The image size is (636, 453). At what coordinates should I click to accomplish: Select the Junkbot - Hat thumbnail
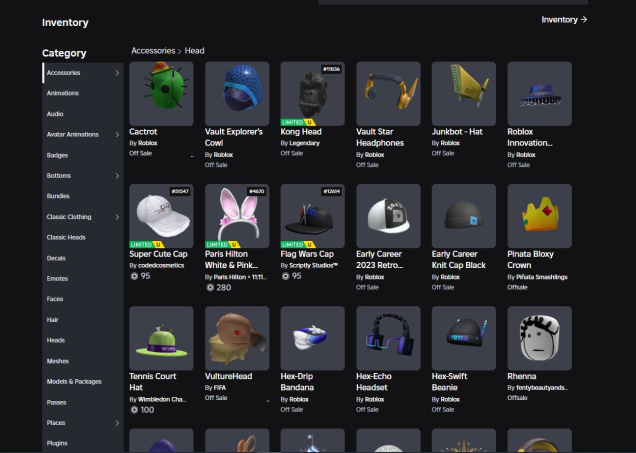[463, 93]
